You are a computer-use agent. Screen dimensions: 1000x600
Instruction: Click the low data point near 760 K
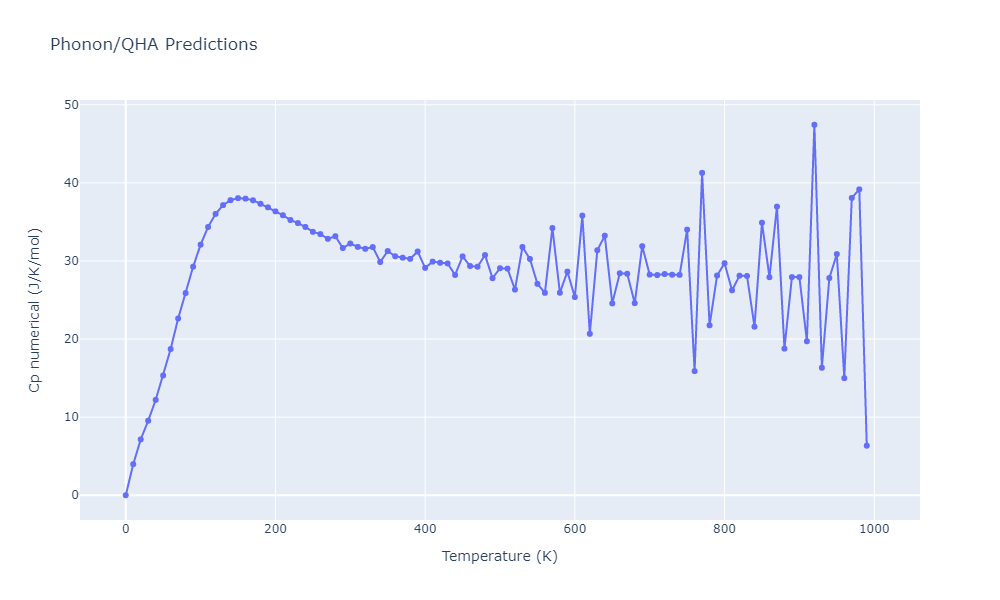(x=694, y=371)
